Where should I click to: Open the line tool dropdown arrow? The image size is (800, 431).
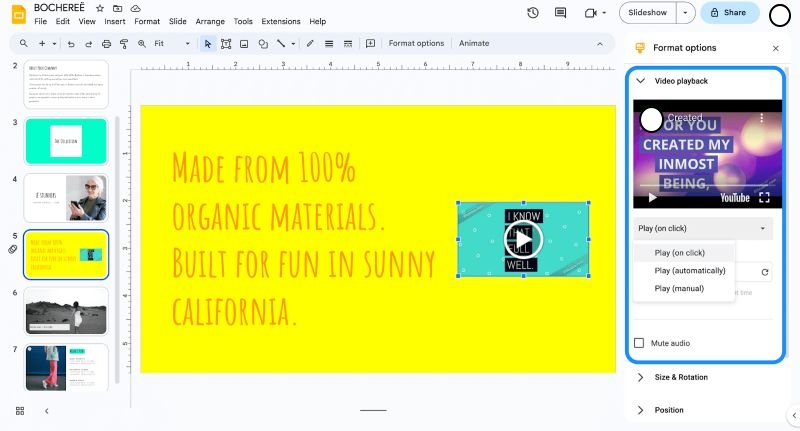click(293, 44)
